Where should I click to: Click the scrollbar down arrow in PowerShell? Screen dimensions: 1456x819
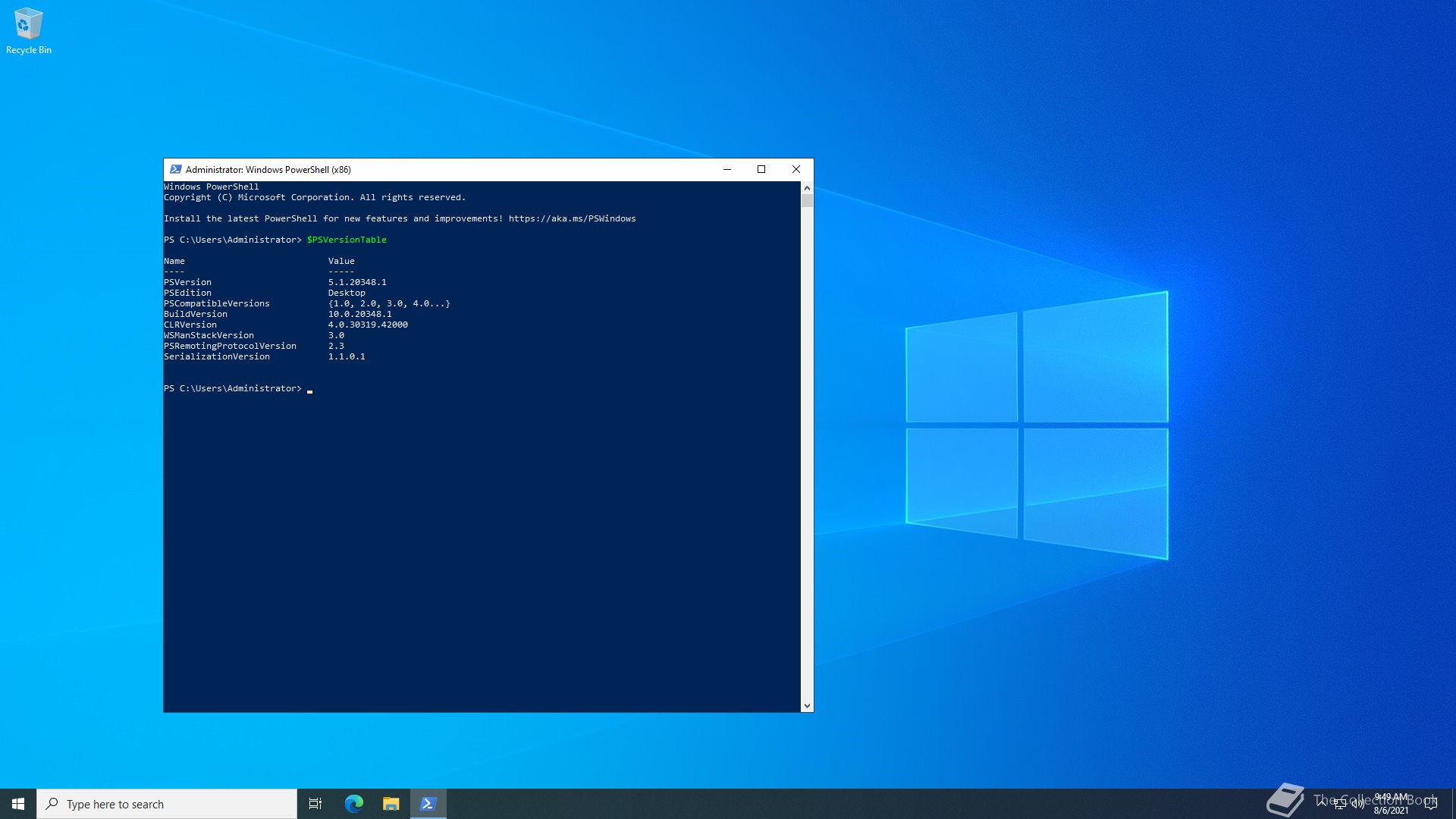pyautogui.click(x=807, y=706)
